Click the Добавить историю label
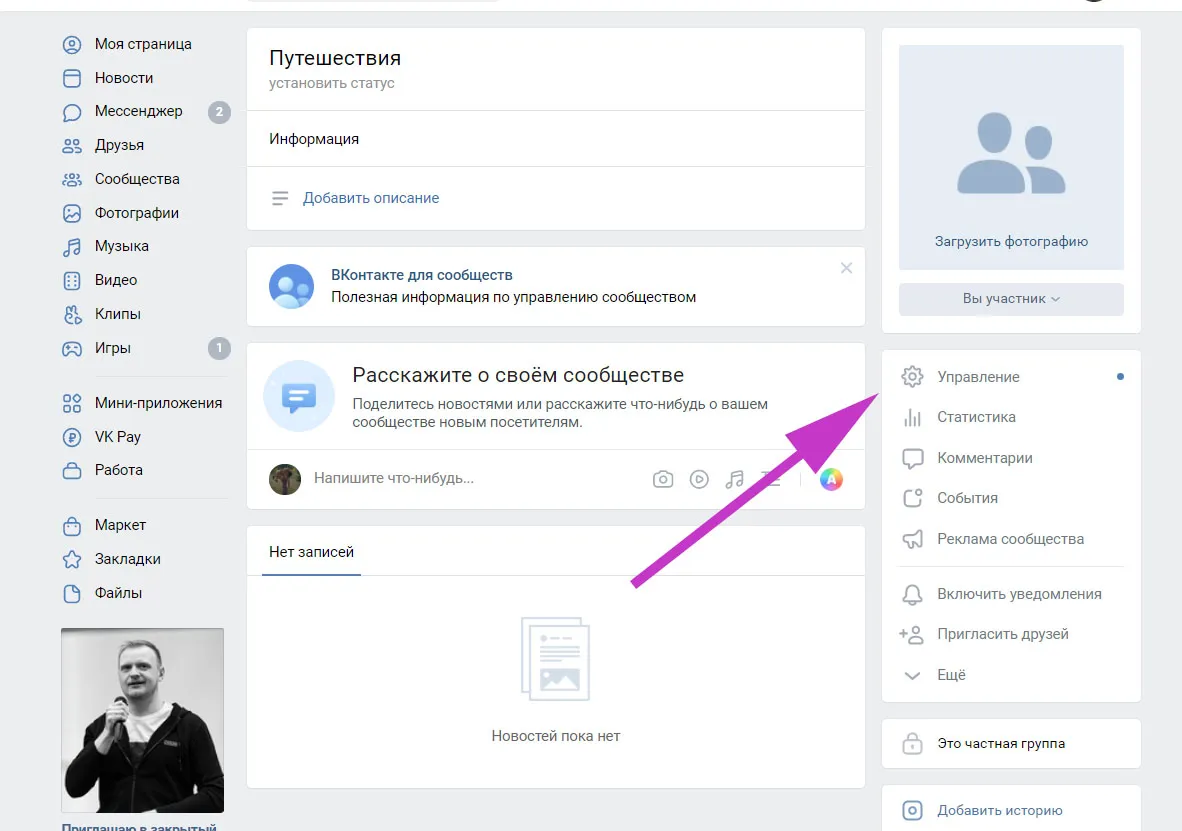Image resolution: width=1182 pixels, height=831 pixels. coord(1000,811)
